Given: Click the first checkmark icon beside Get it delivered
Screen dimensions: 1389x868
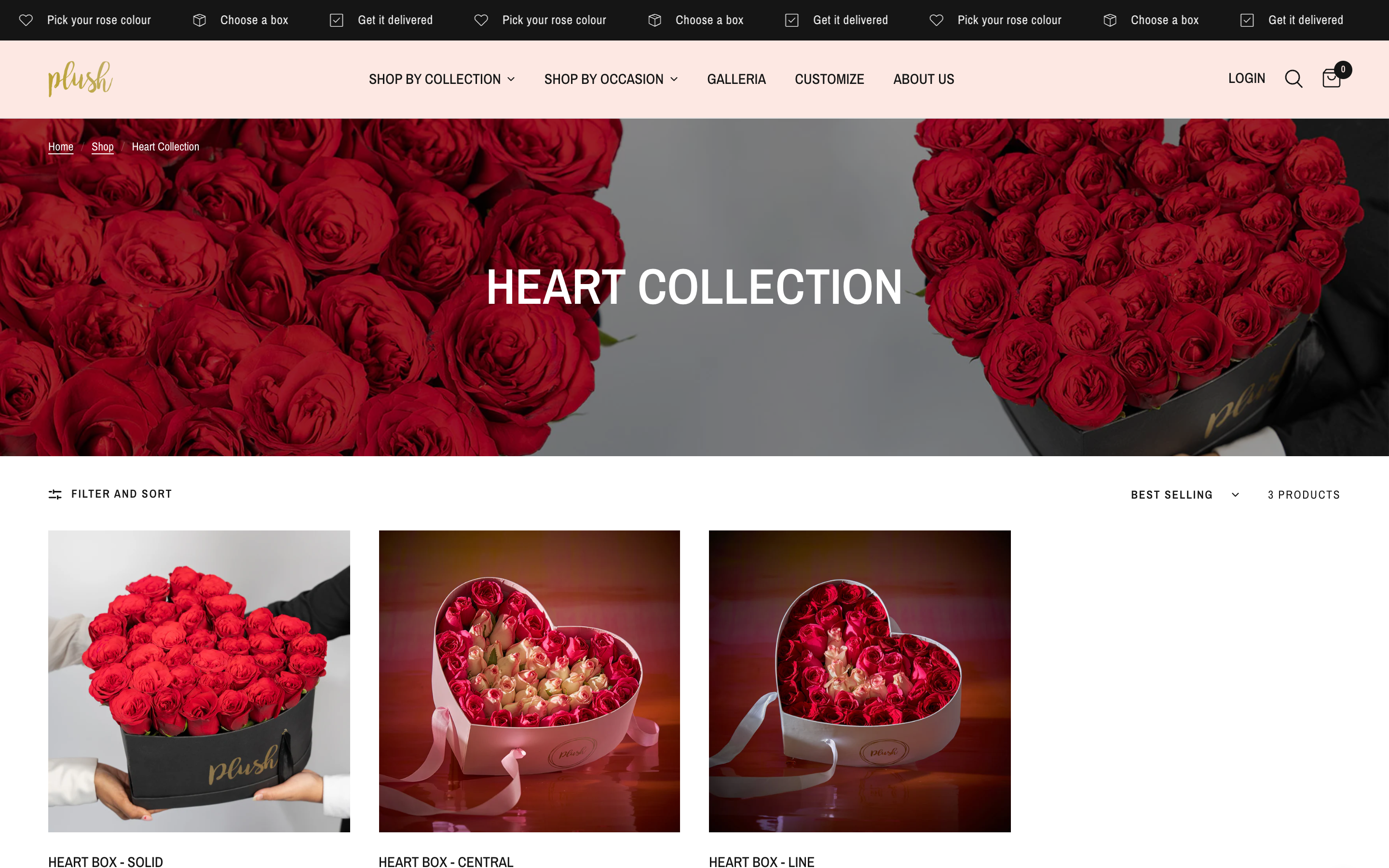Looking at the screenshot, I should pos(336,20).
